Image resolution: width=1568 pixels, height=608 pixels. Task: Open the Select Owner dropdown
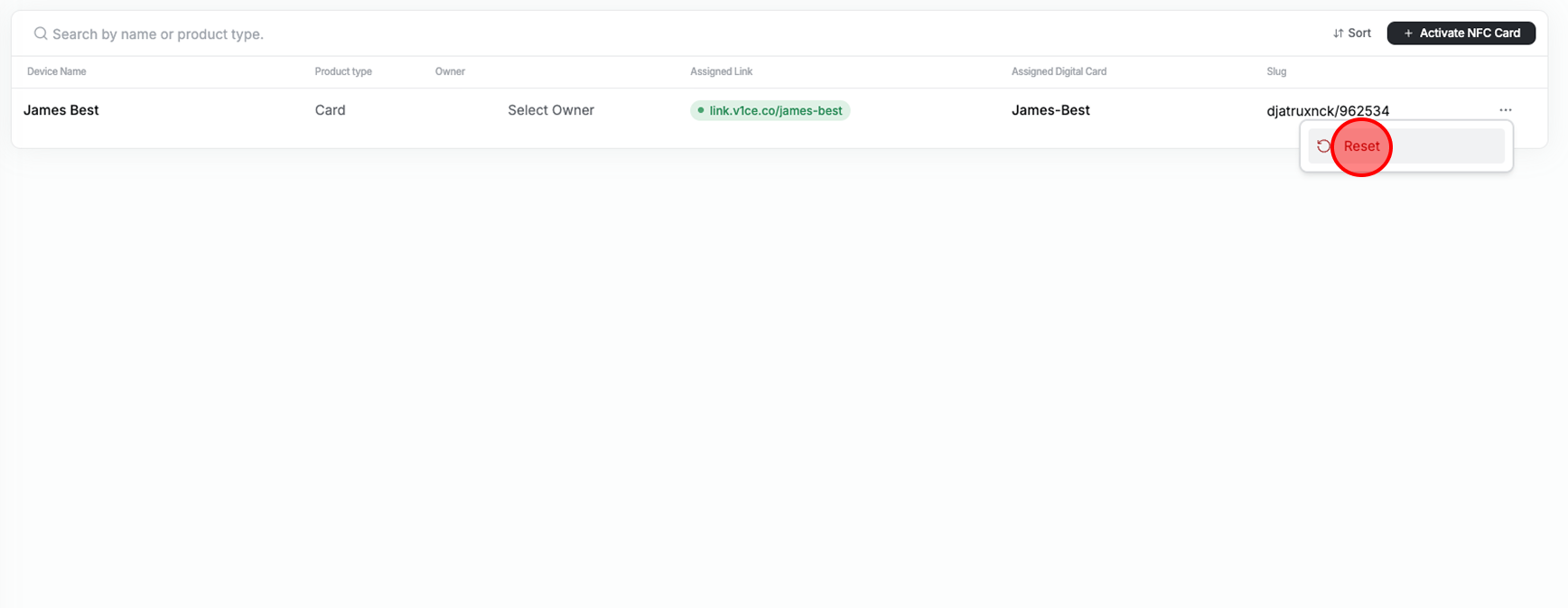click(x=551, y=110)
